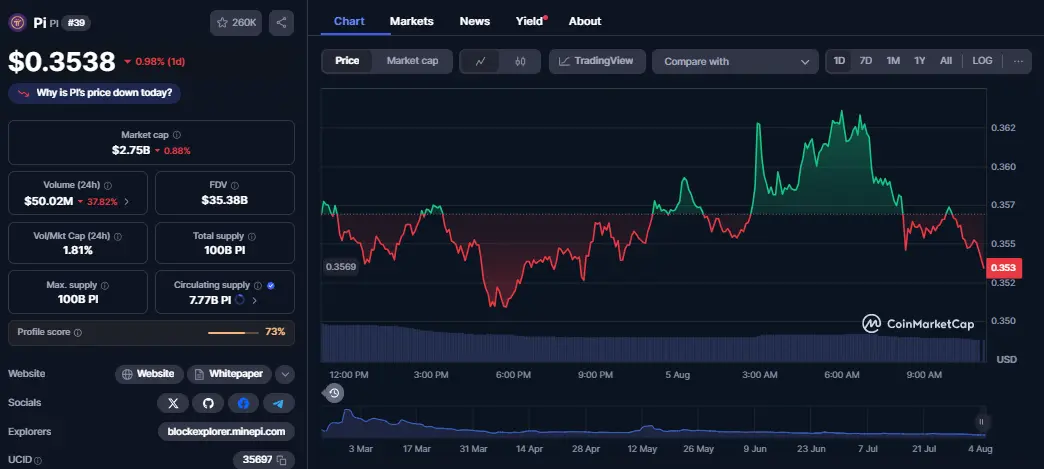The height and width of the screenshot is (469, 1044).
Task: Click the 5 Aug x-axis date label
Action: 677,375
